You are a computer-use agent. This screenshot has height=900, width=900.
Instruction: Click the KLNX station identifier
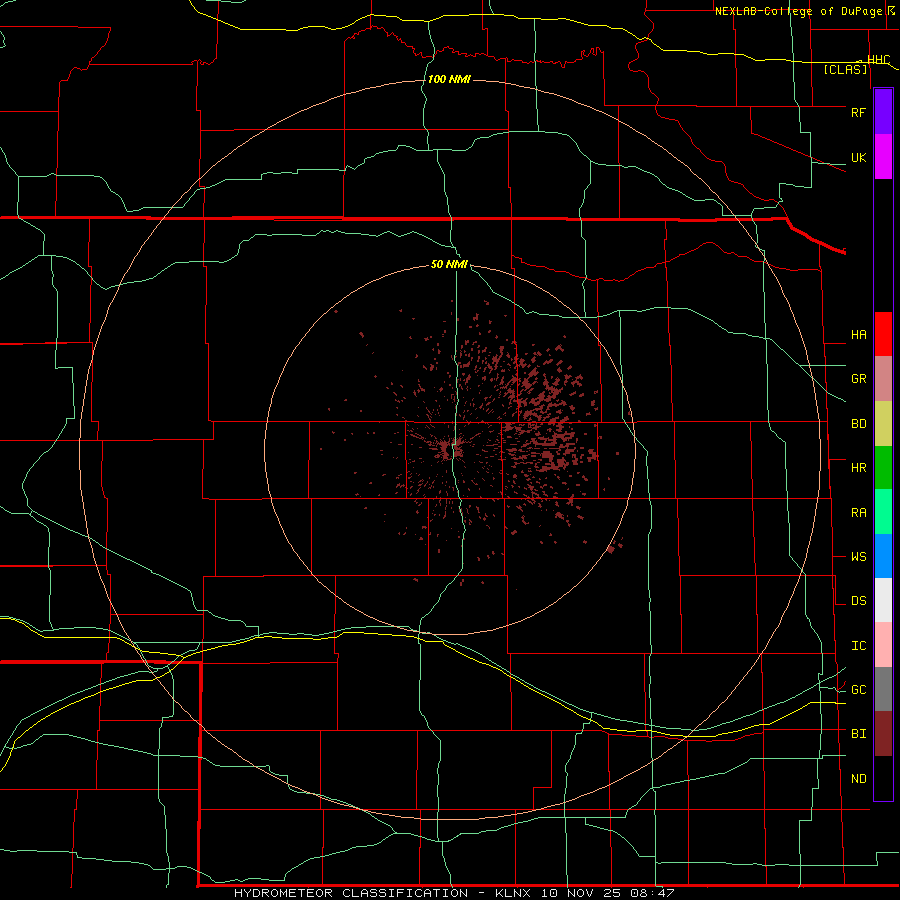513,893
